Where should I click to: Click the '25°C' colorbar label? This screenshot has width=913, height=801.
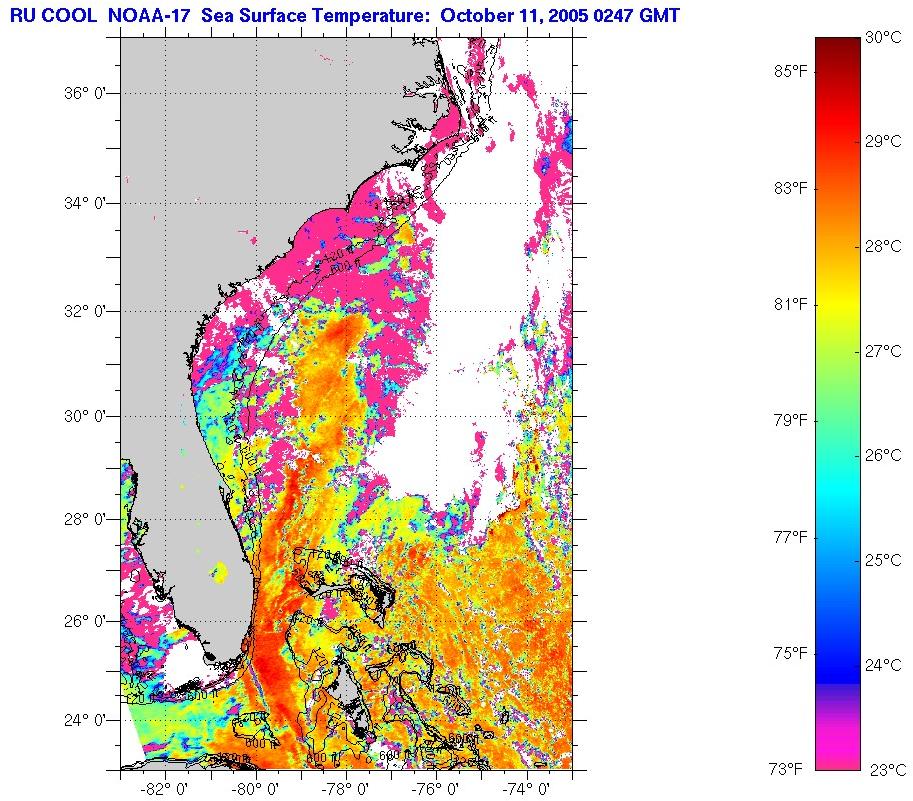tap(883, 560)
